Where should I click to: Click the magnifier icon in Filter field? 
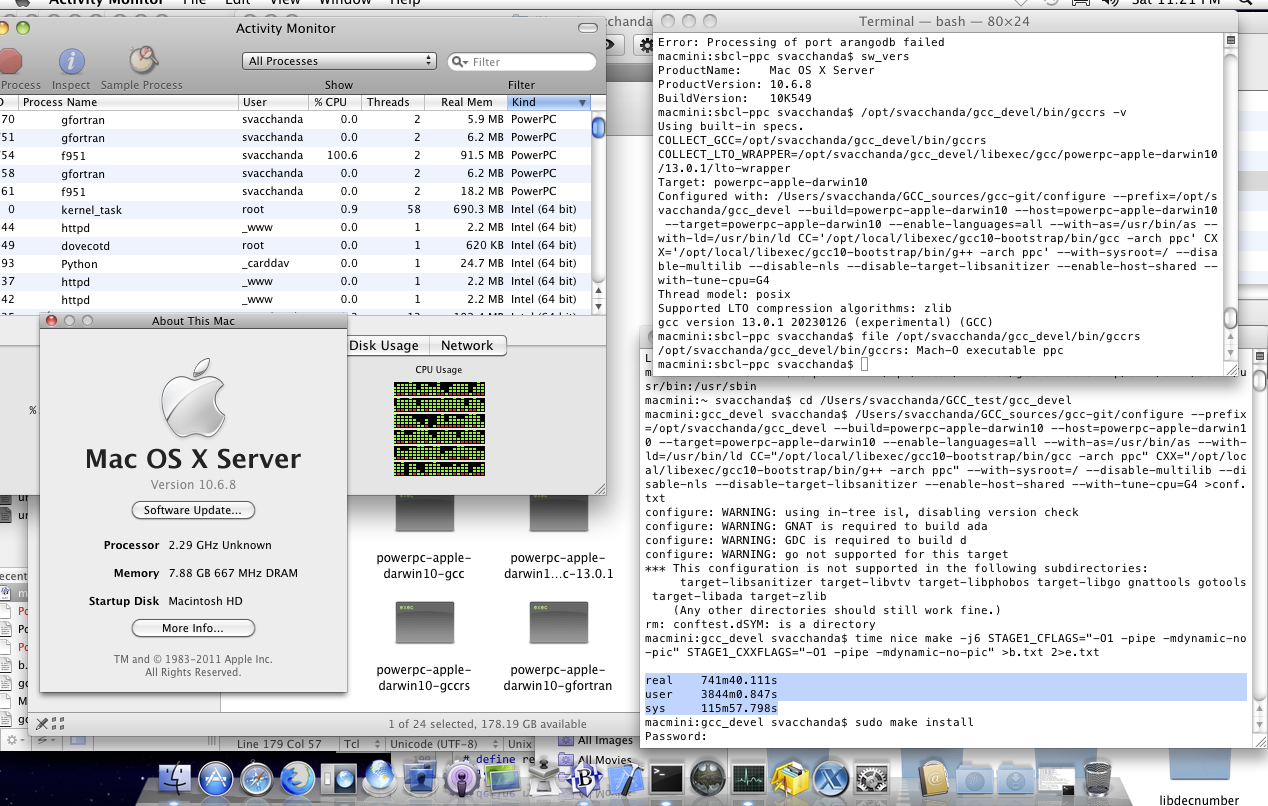coord(460,62)
